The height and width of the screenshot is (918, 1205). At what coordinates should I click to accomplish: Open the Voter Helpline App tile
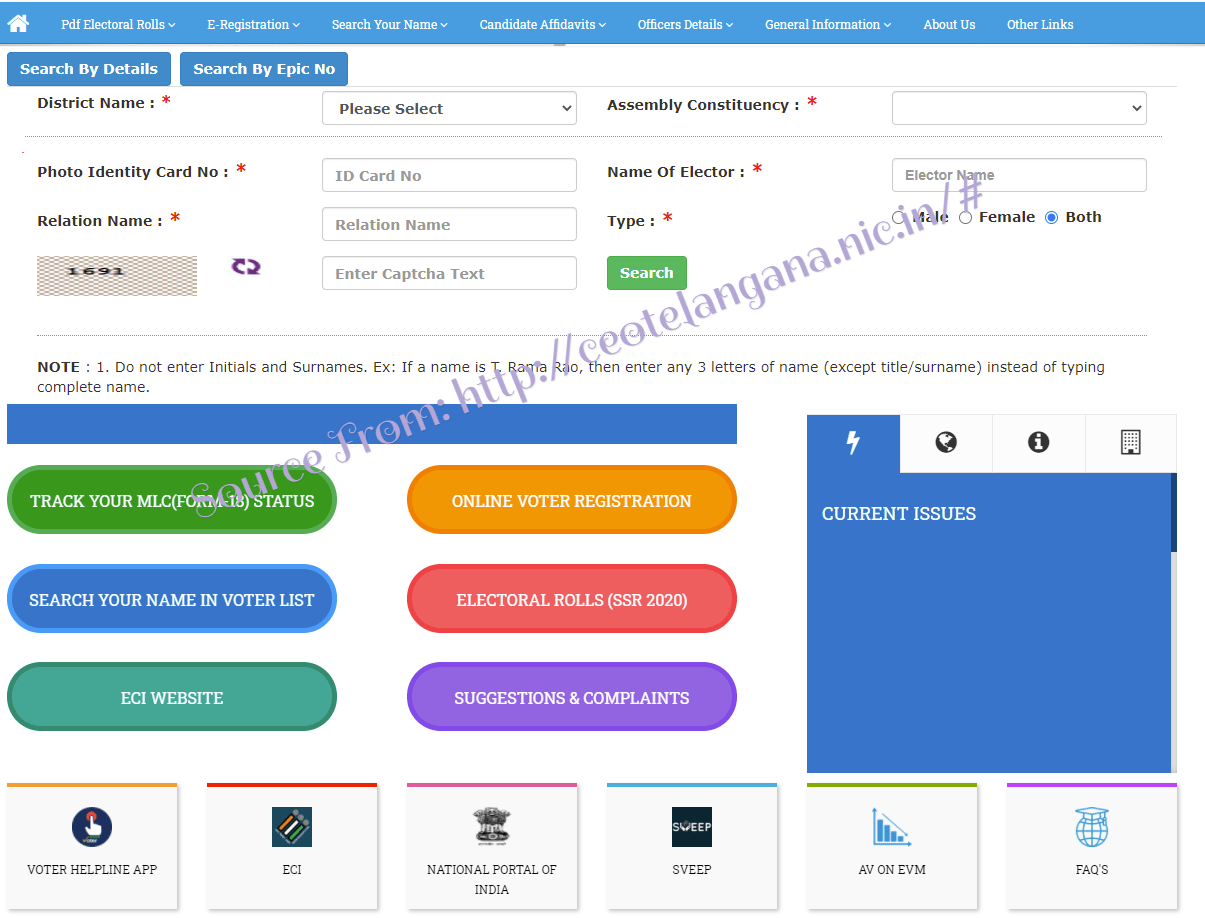92,827
